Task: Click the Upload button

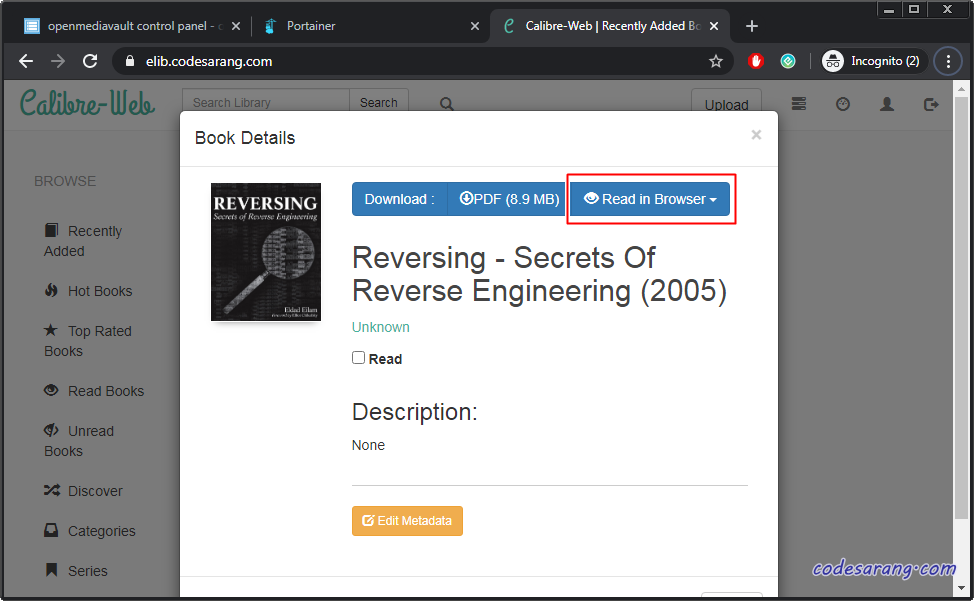Action: [x=726, y=104]
